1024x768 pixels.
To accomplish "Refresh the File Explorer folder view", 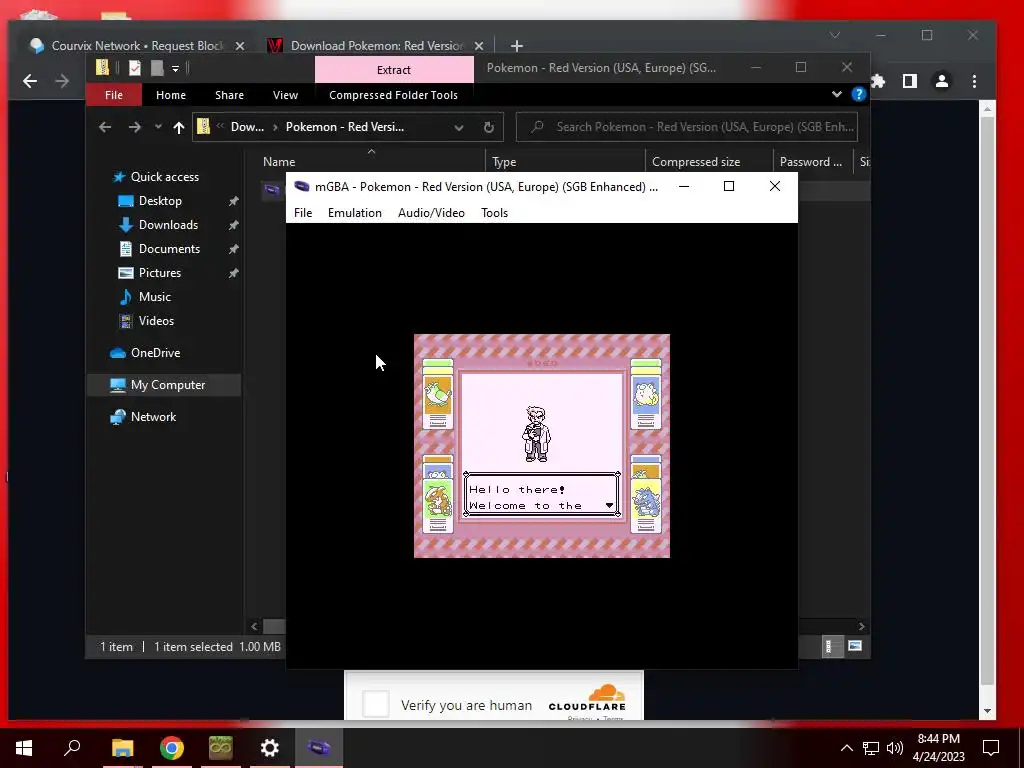I will tap(488, 127).
